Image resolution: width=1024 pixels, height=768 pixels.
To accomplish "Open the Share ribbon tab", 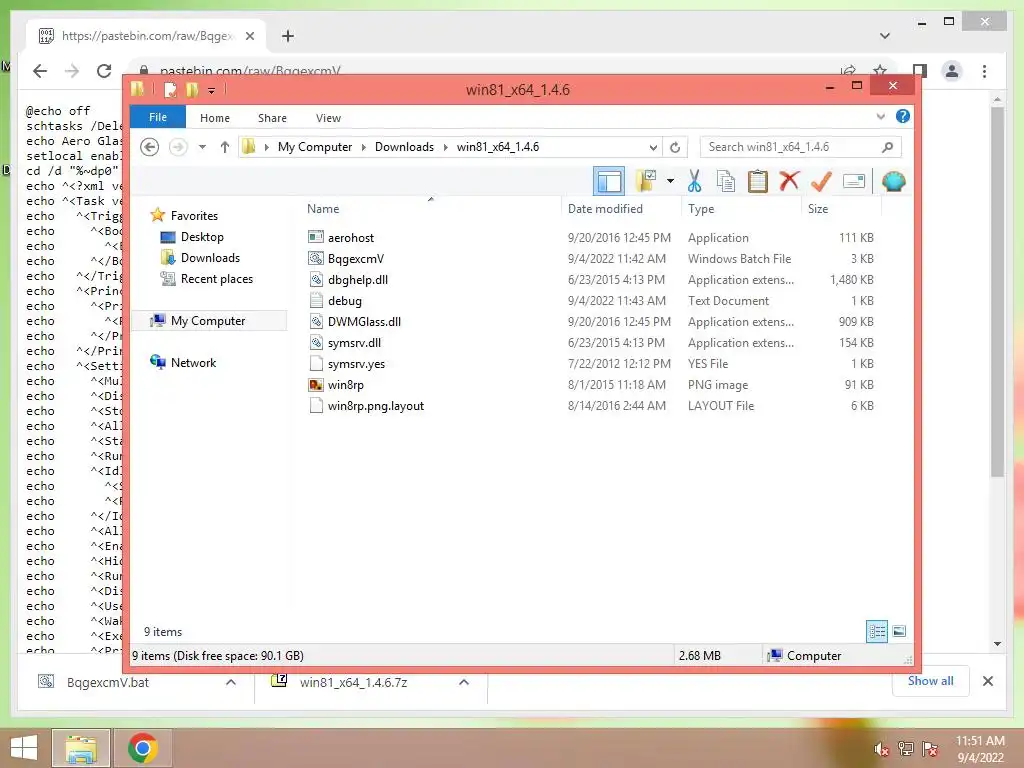I will coord(272,118).
